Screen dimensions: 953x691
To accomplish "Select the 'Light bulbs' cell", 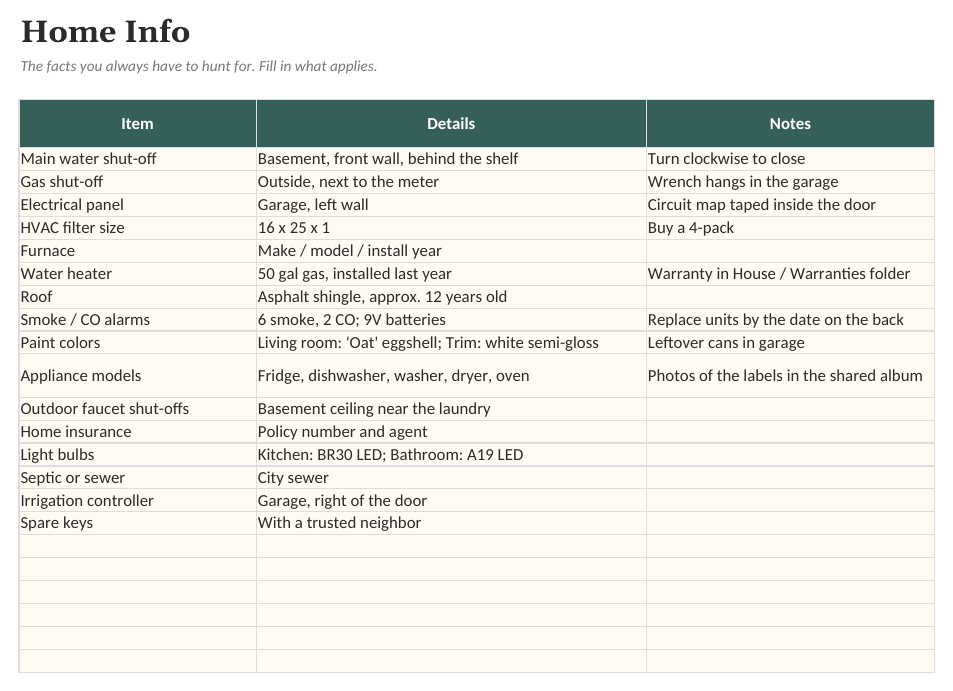I will pyautogui.click(x=138, y=455).
